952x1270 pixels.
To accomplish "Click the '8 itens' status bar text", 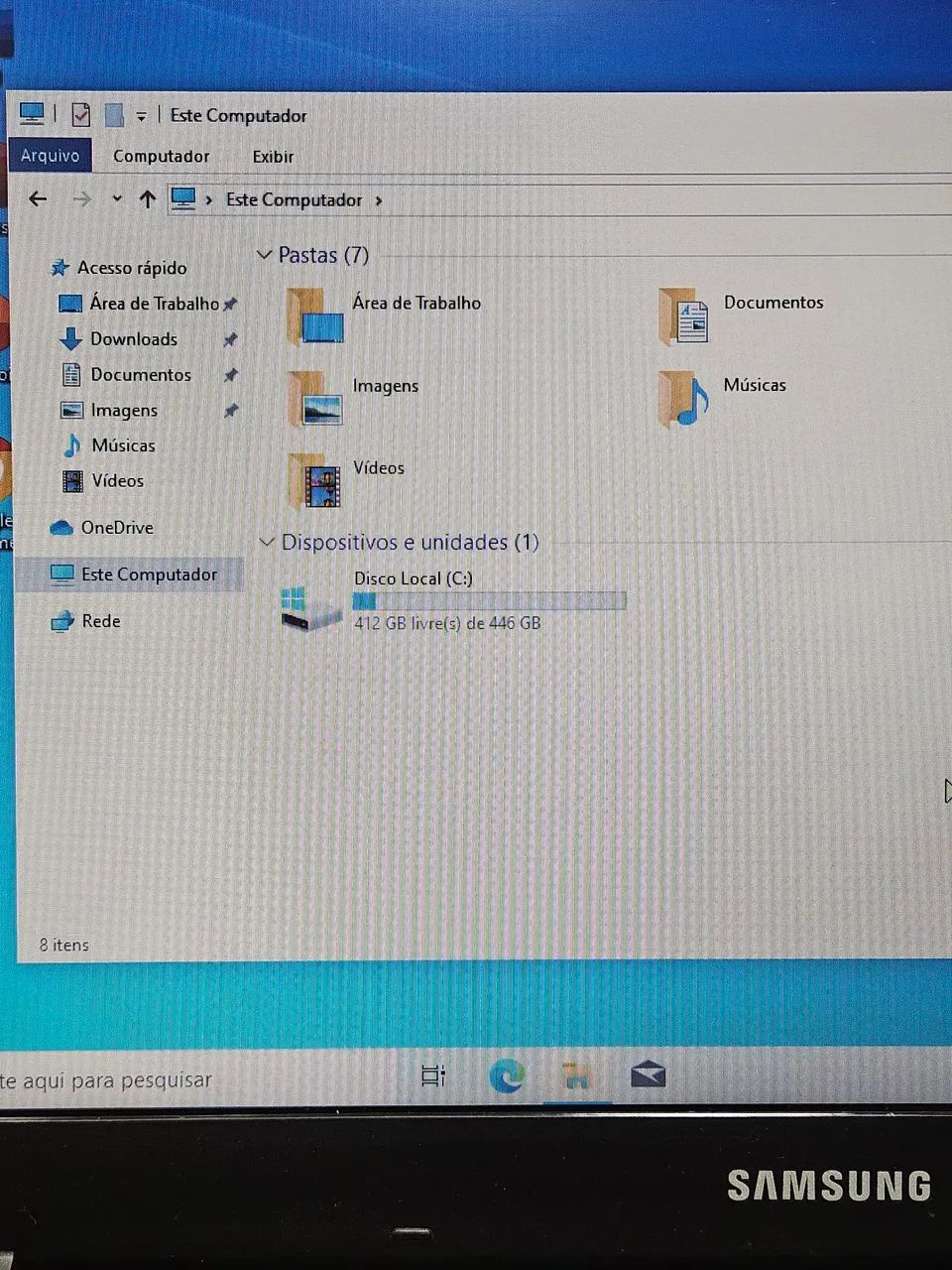I will (x=63, y=945).
